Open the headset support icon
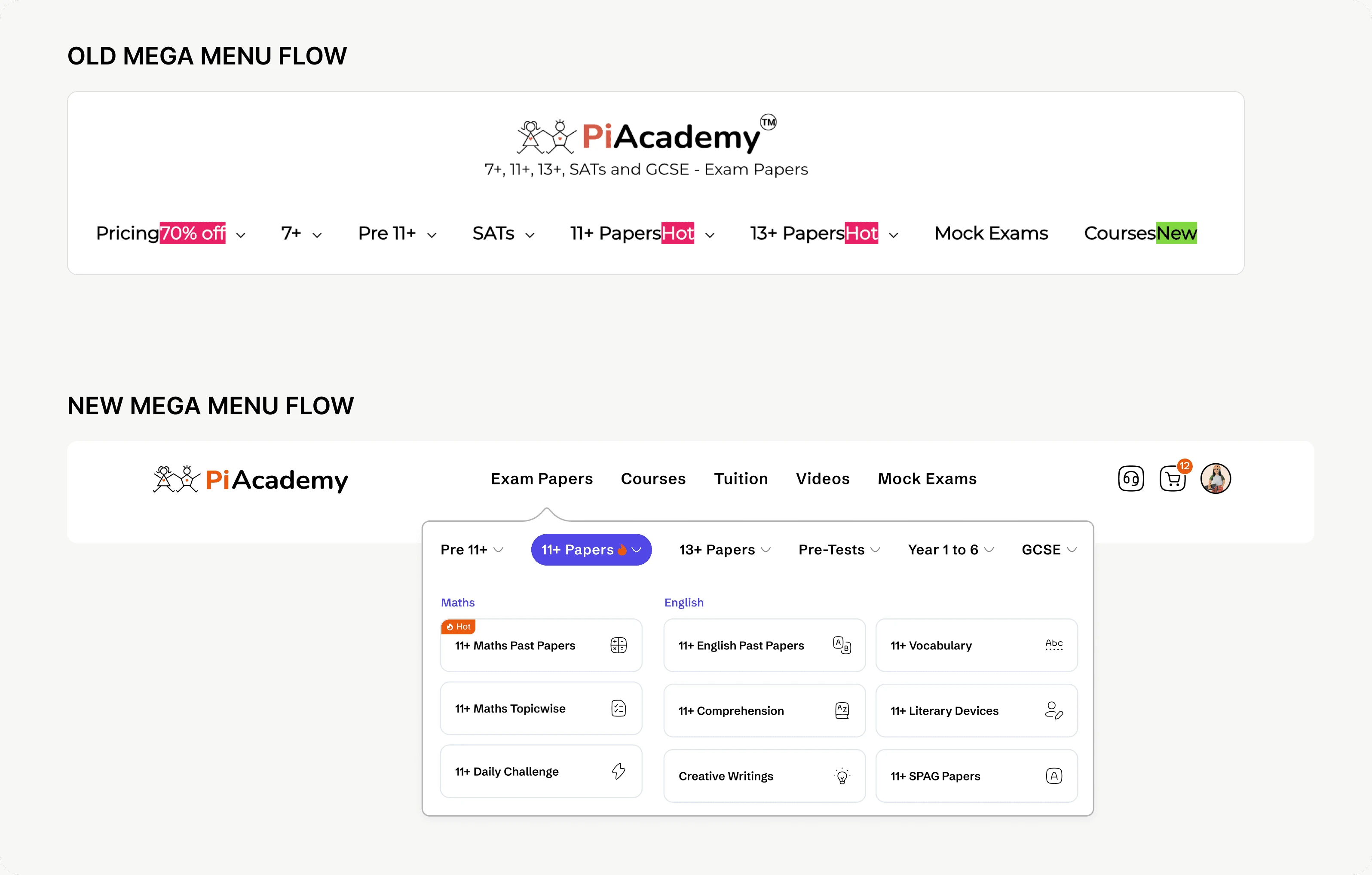The height and width of the screenshot is (875, 1372). pos(1130,478)
